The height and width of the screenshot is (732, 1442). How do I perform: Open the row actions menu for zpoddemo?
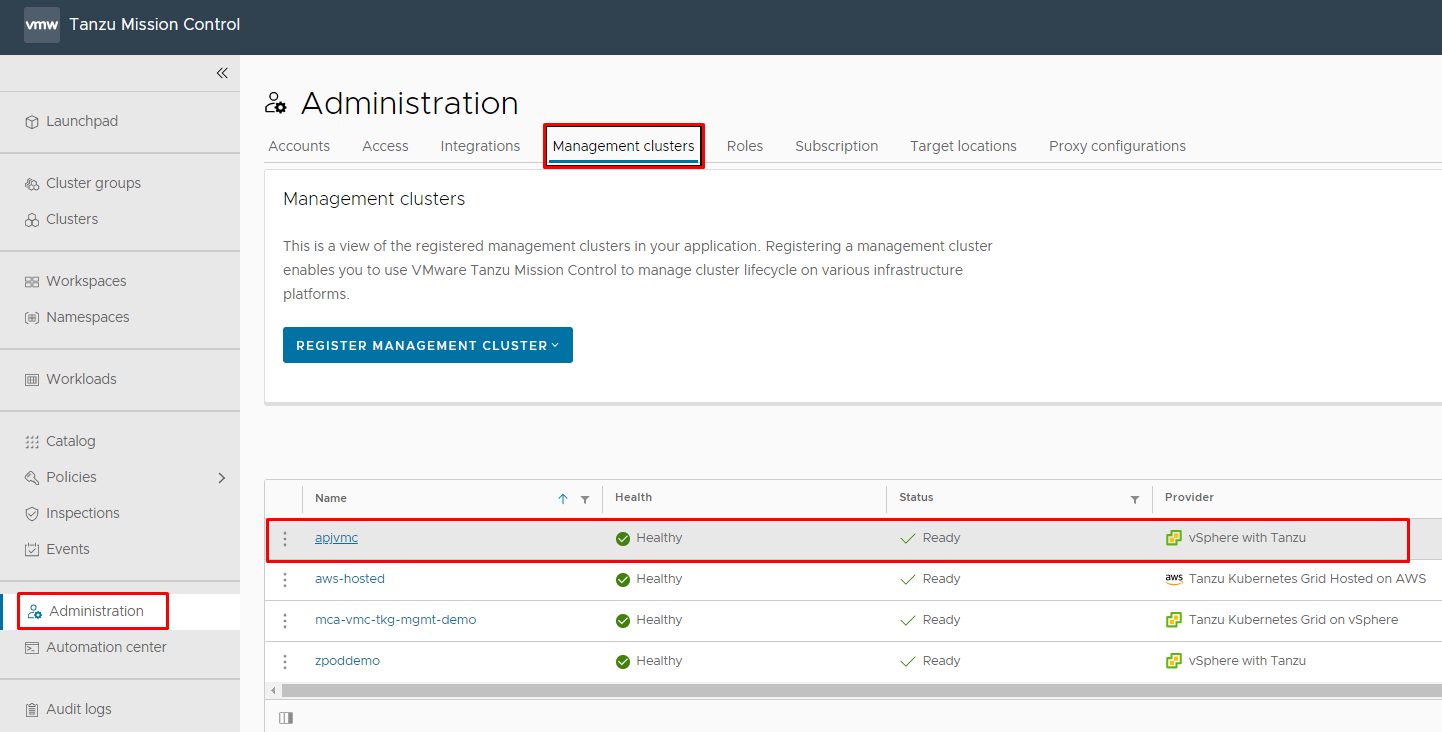click(285, 662)
